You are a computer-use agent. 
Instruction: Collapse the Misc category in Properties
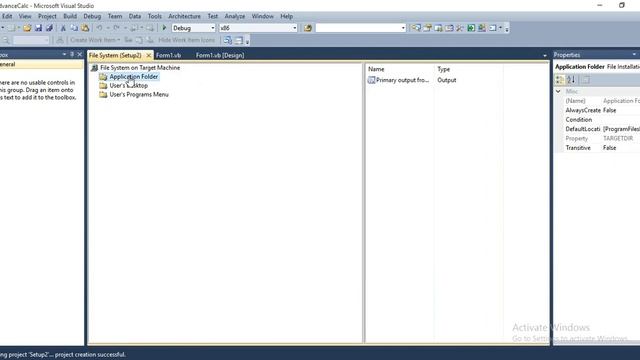pos(558,91)
